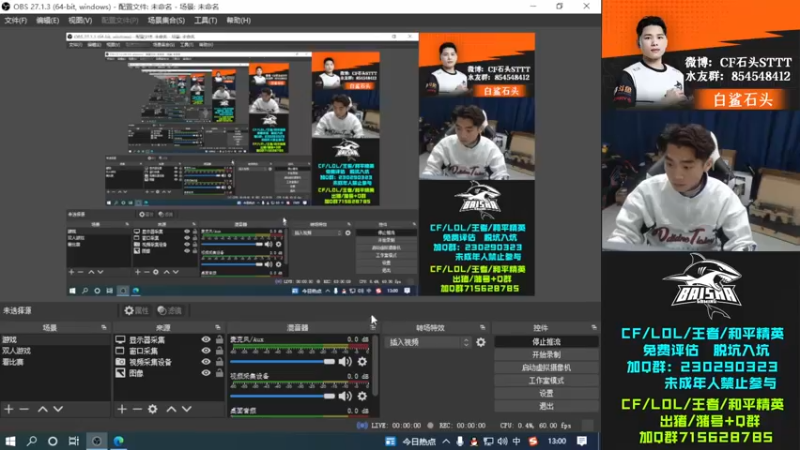Click the 滤镜 filters button
The image size is (800, 450).
tap(170, 310)
